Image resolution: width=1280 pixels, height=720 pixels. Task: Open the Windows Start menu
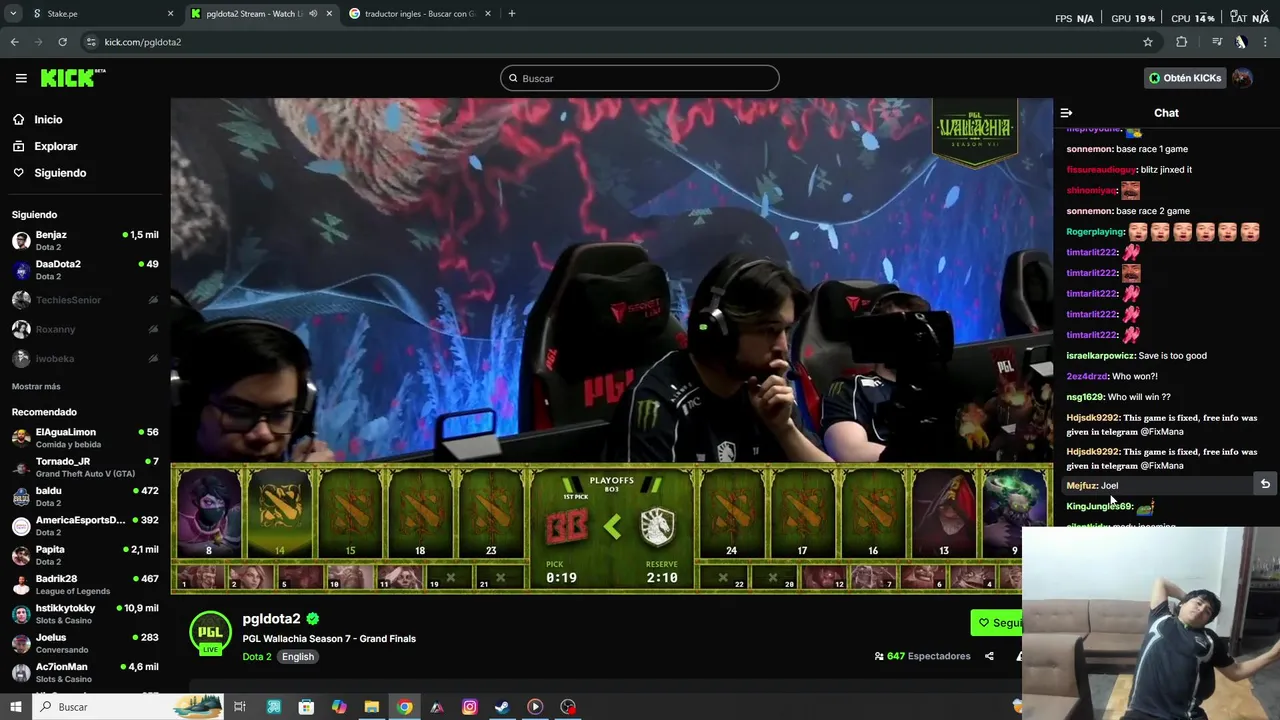pos(15,707)
